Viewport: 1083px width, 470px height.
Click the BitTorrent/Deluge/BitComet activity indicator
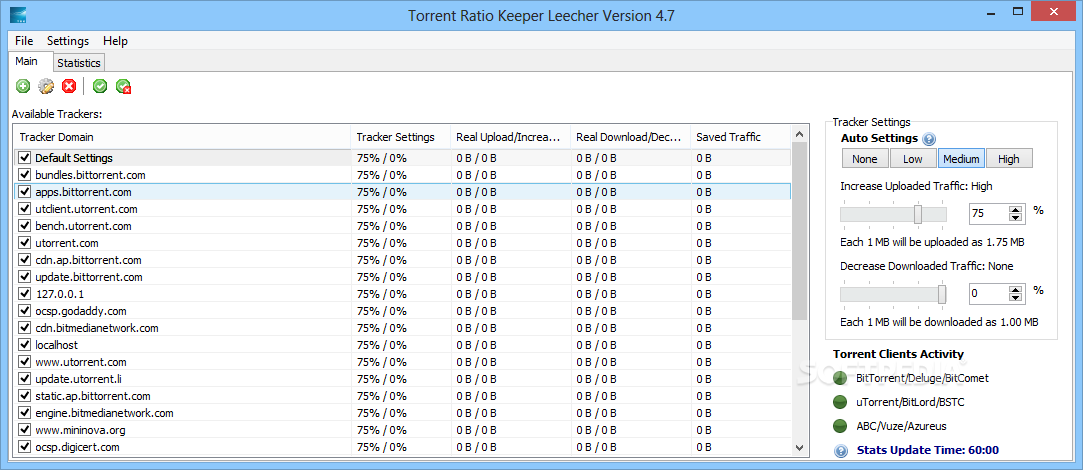point(840,378)
